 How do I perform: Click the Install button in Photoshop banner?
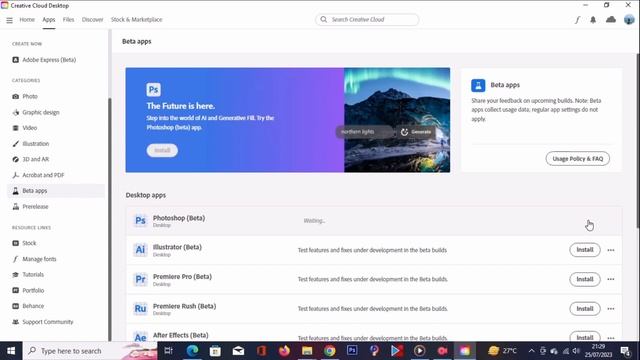[162, 150]
